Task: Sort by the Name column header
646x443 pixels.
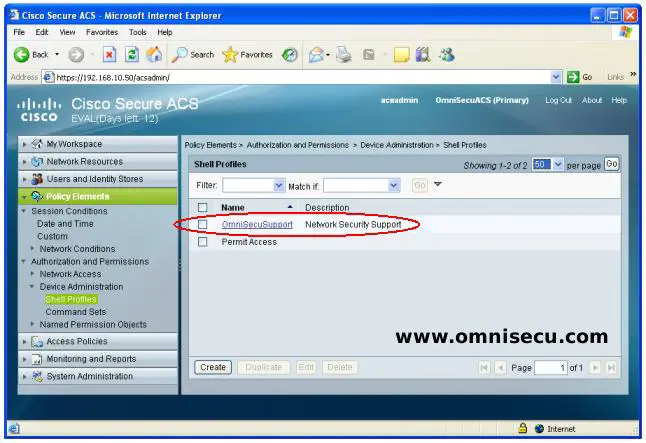Action: click(233, 208)
